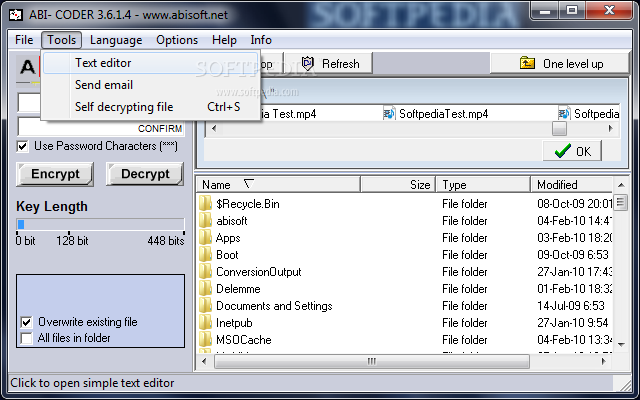
Task: Click file list vertical scrollbar up arrow
Action: pos(621,185)
